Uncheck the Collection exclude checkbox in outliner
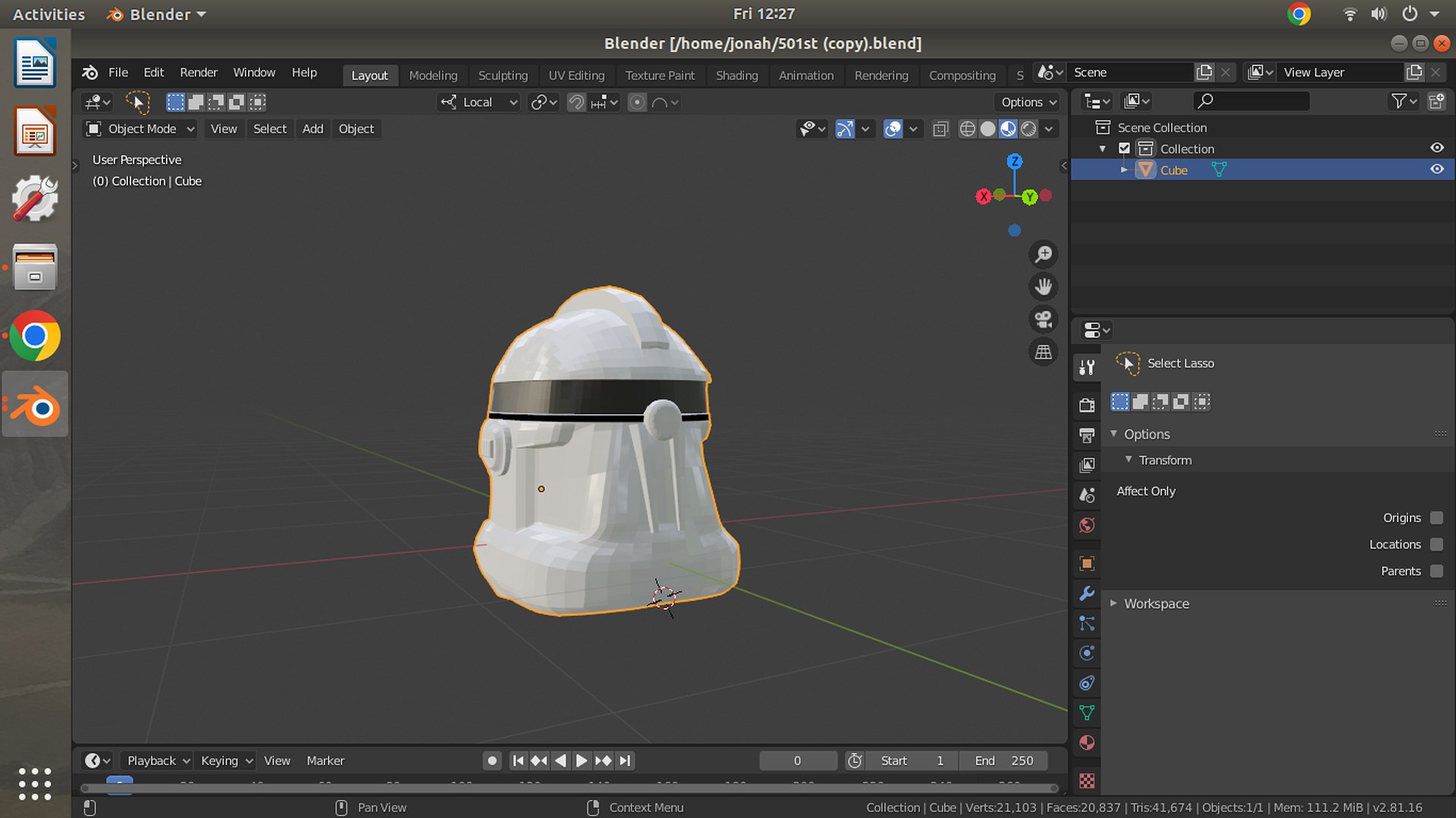This screenshot has height=818, width=1456. [x=1125, y=149]
